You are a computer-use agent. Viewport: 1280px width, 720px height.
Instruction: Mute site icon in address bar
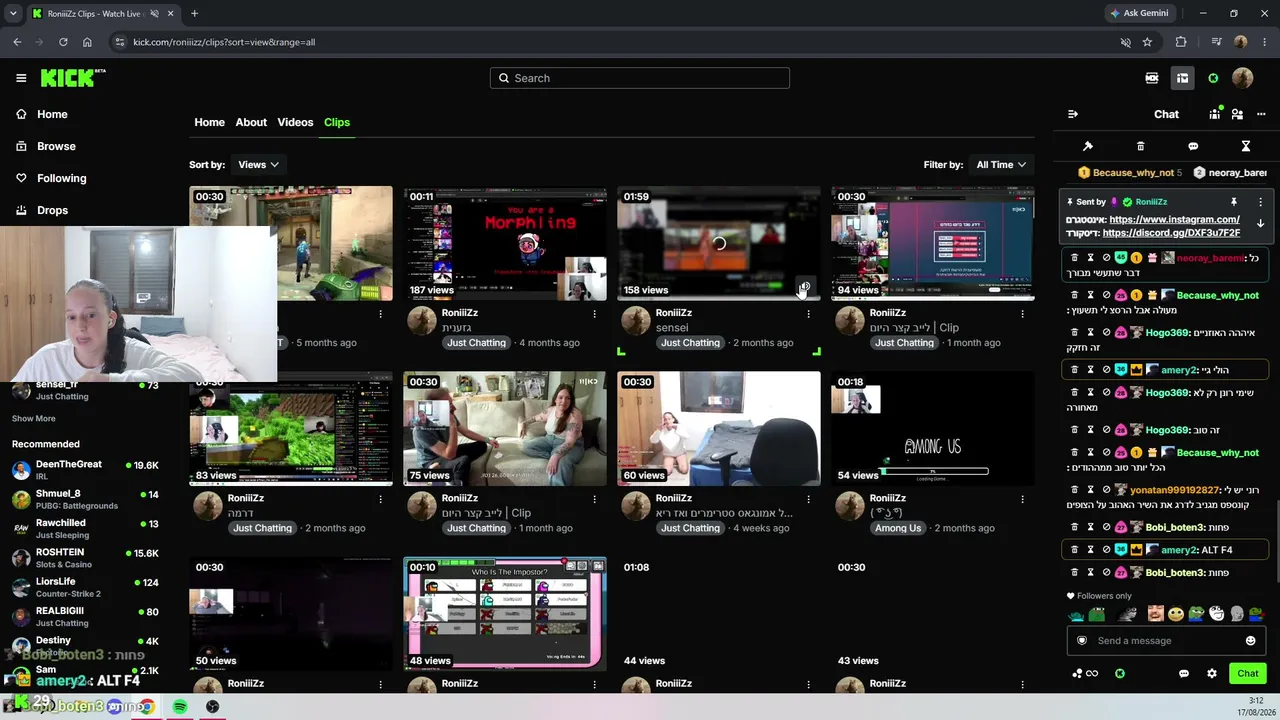tap(1125, 42)
